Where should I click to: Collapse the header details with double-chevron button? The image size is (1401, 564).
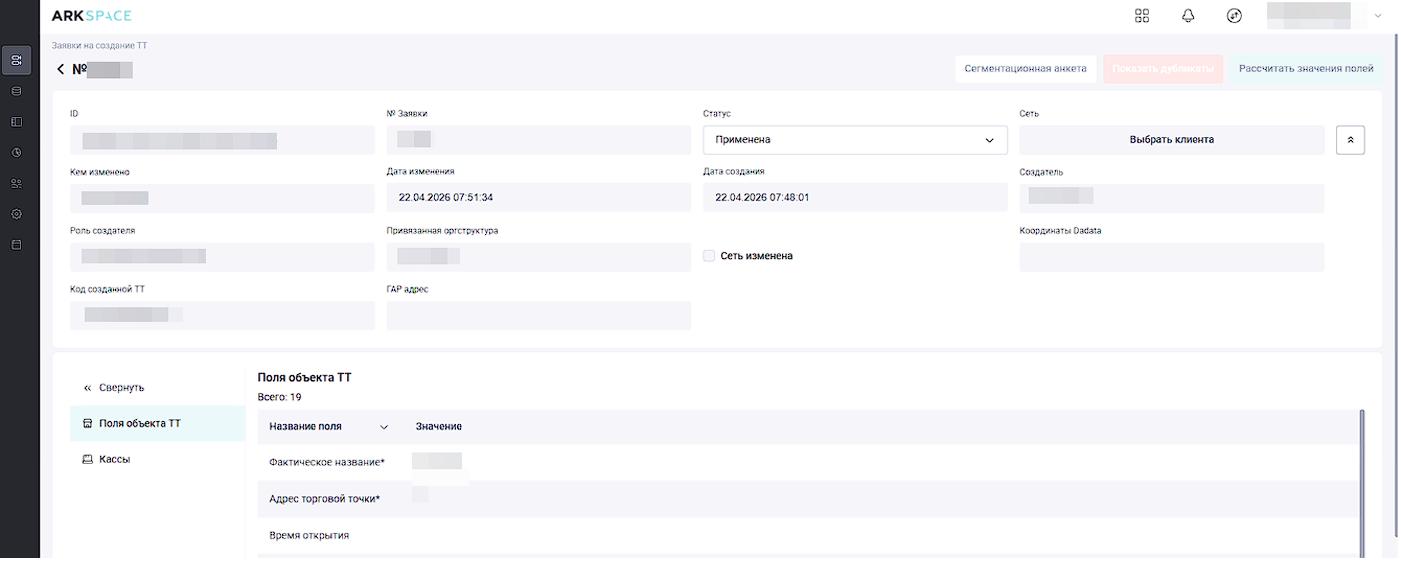tap(1350, 140)
